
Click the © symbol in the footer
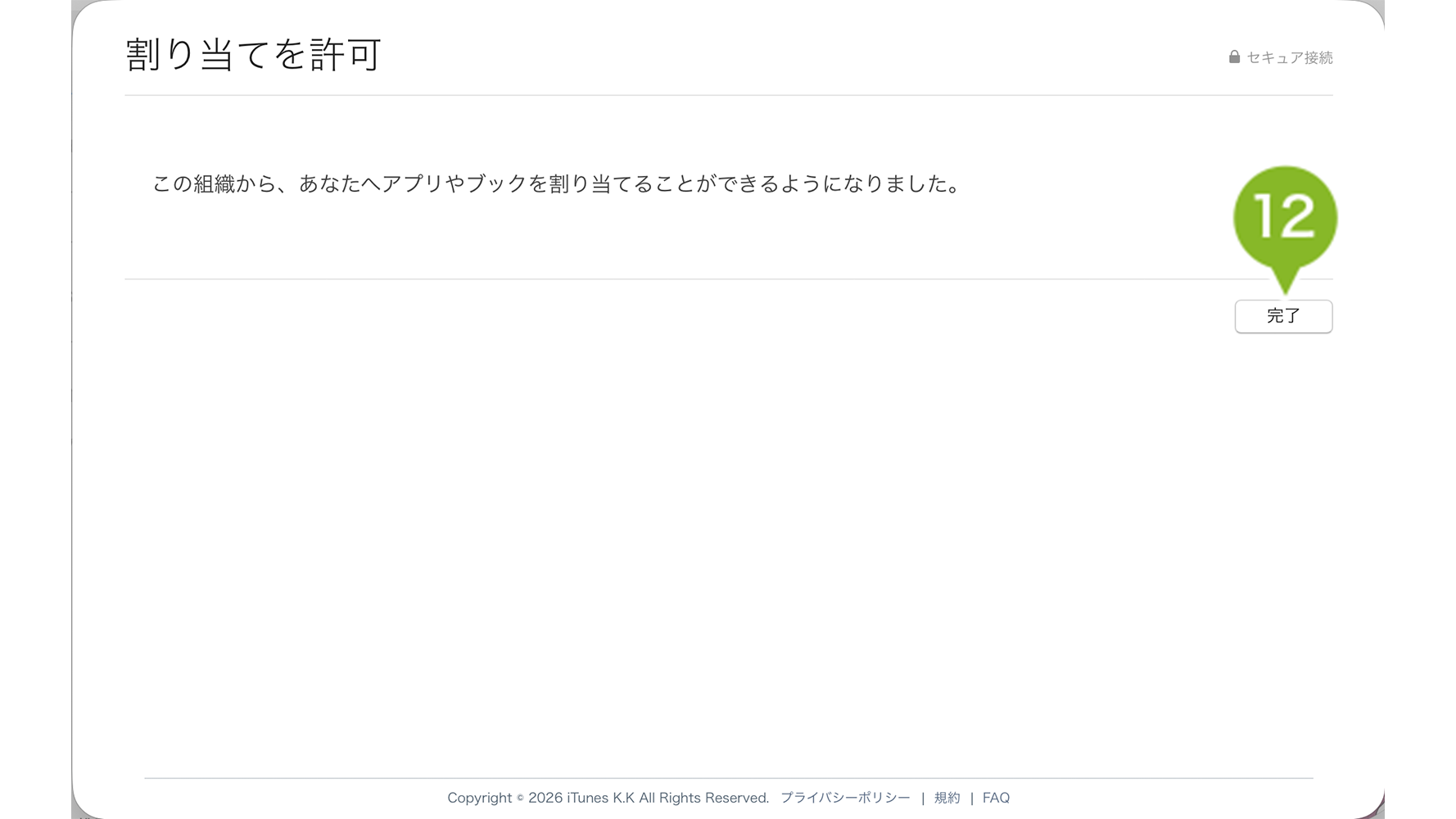(x=520, y=798)
